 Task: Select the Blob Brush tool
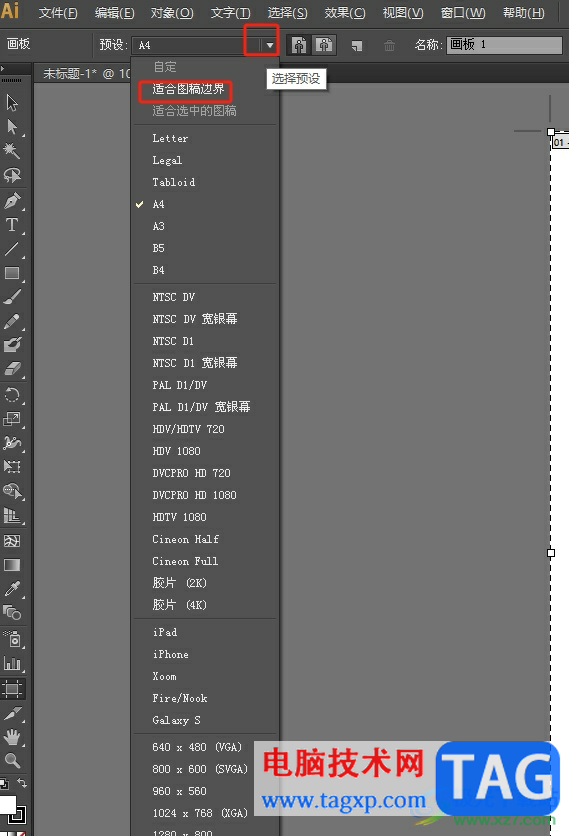coord(12,344)
